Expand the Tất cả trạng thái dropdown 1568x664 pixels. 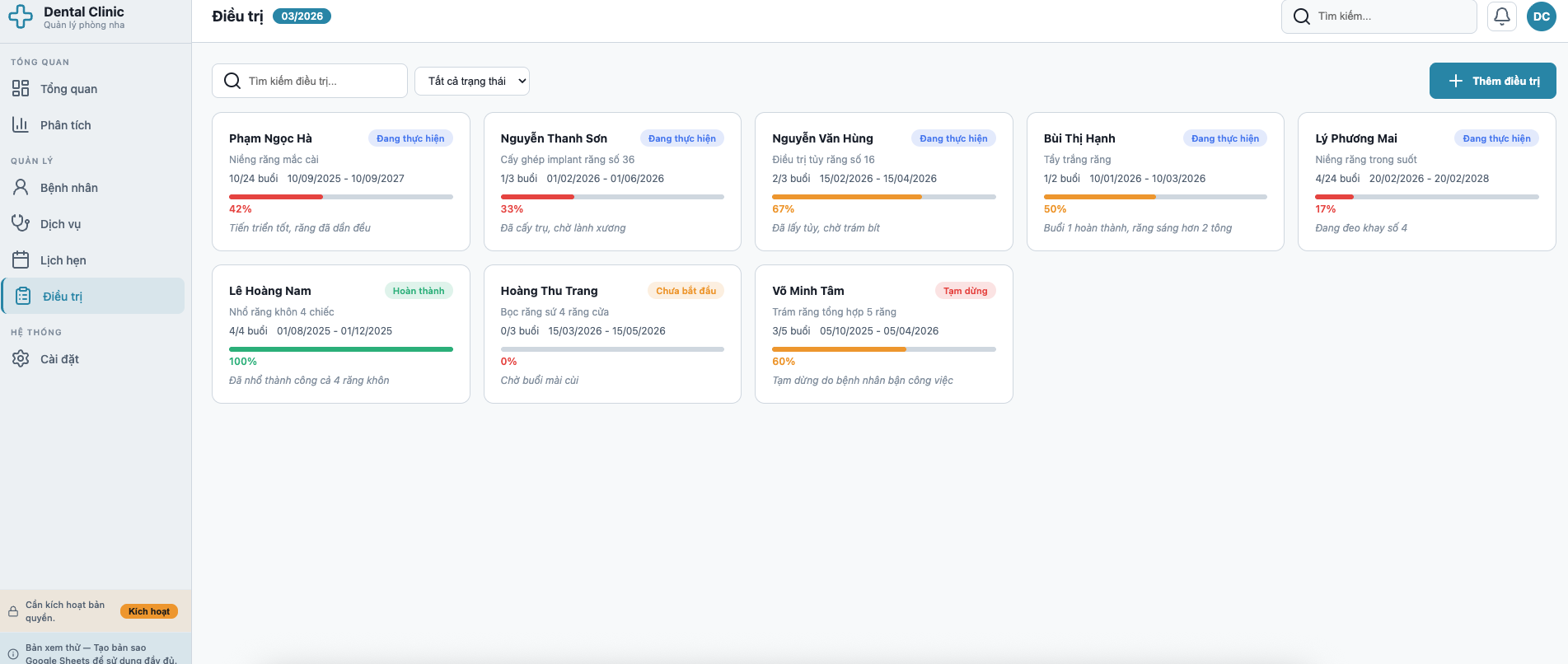click(472, 81)
